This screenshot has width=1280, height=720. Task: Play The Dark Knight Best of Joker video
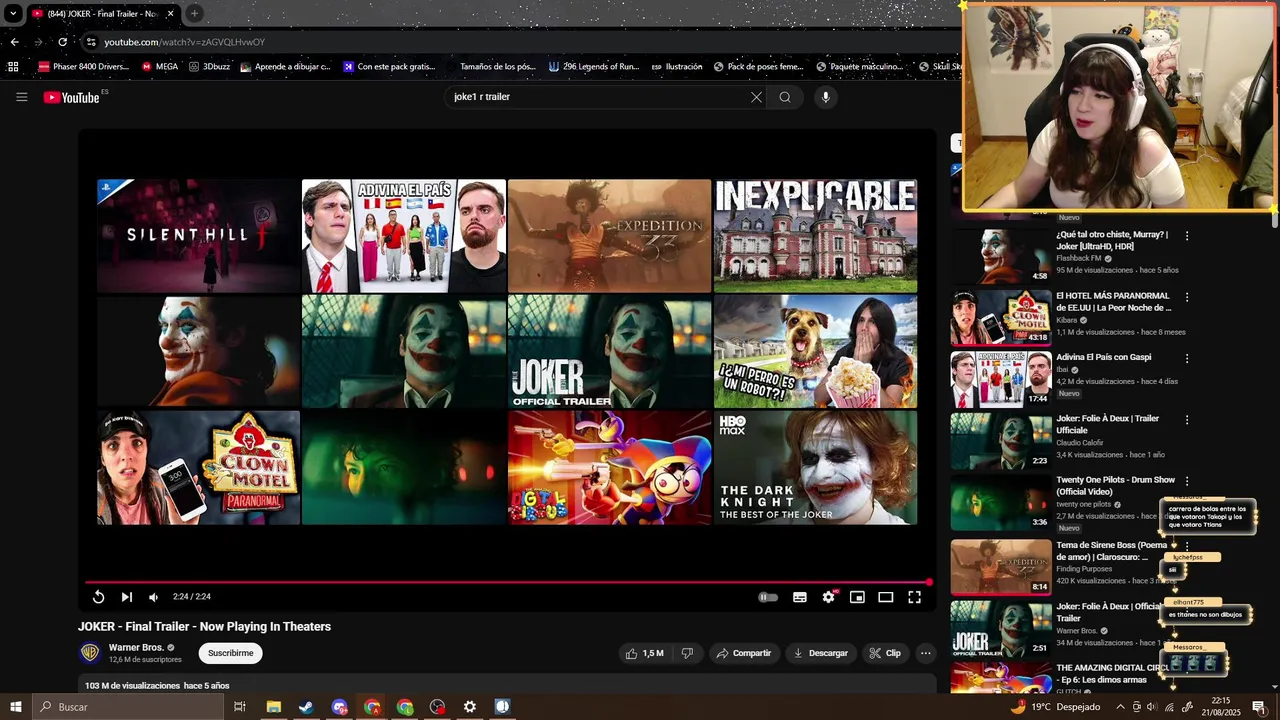tap(816, 468)
